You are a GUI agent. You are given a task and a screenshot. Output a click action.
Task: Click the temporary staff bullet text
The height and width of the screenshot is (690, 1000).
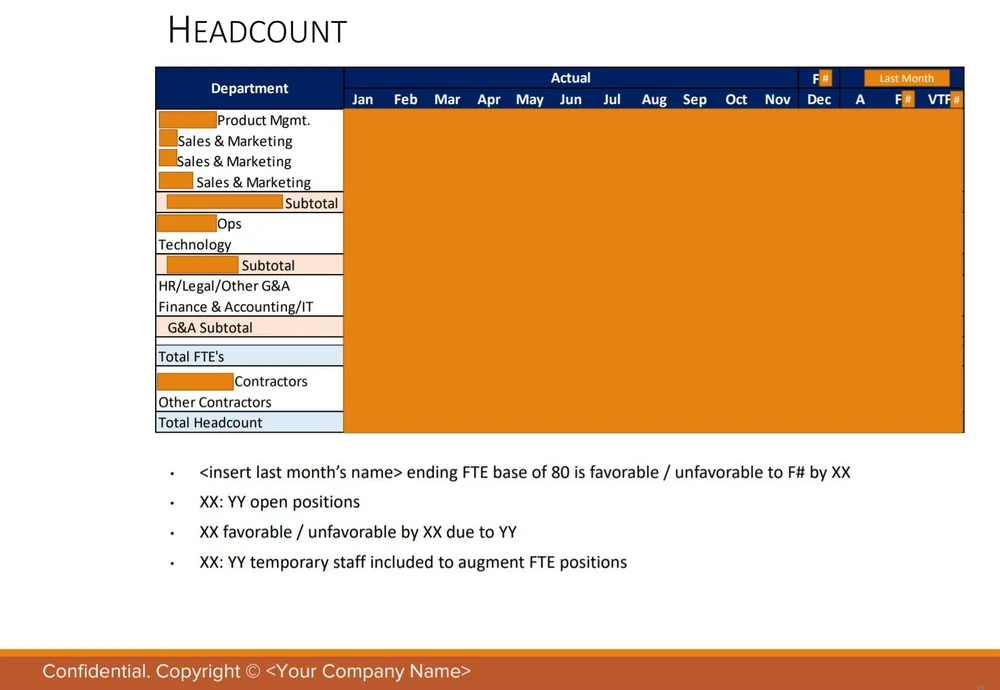coord(413,562)
